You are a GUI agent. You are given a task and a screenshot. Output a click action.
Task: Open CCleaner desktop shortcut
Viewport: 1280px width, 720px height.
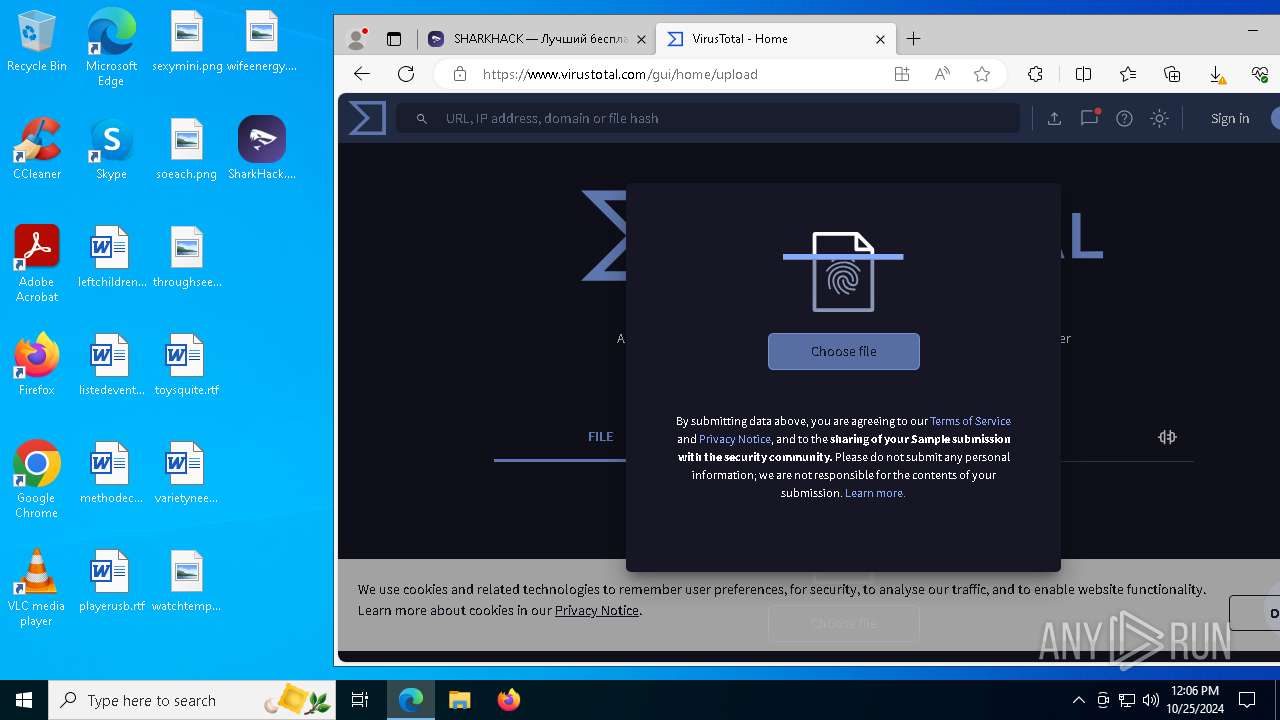pyautogui.click(x=36, y=149)
